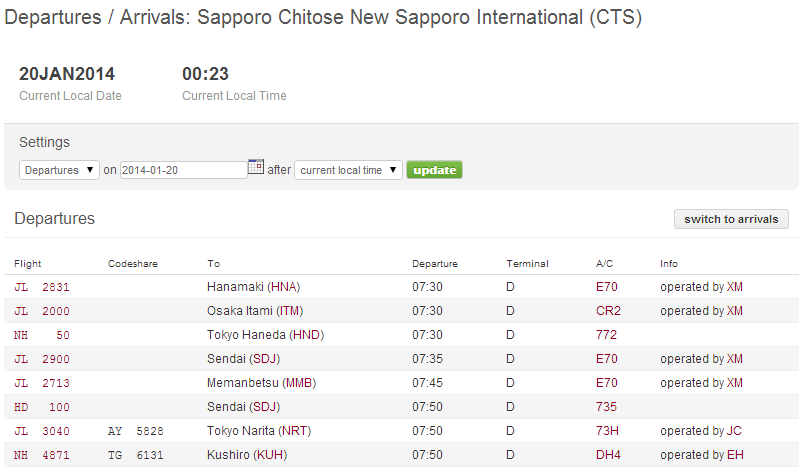
Task: Click operator JC link for Narita flight
Action: point(734,431)
